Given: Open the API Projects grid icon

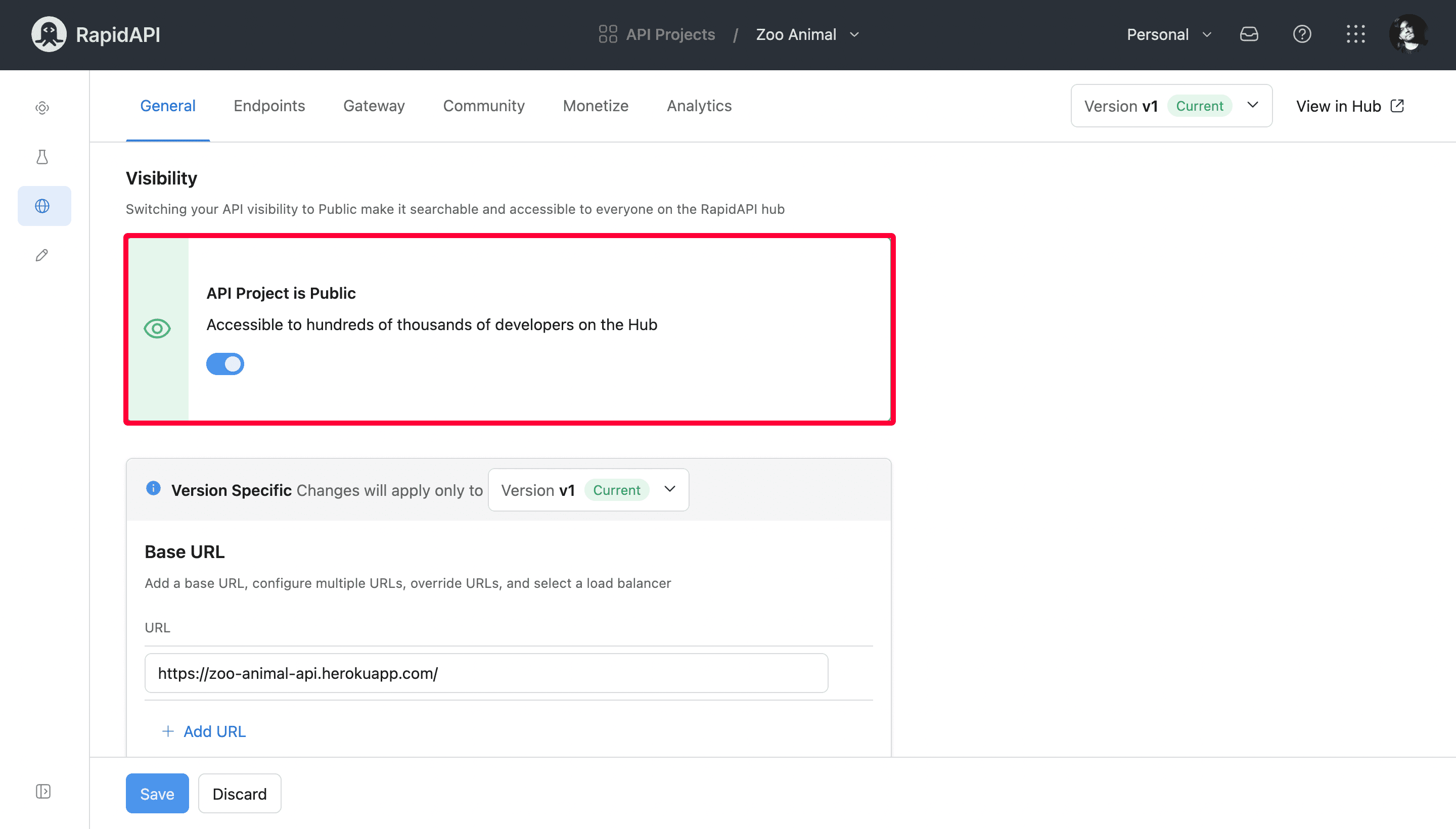Looking at the screenshot, I should point(608,34).
